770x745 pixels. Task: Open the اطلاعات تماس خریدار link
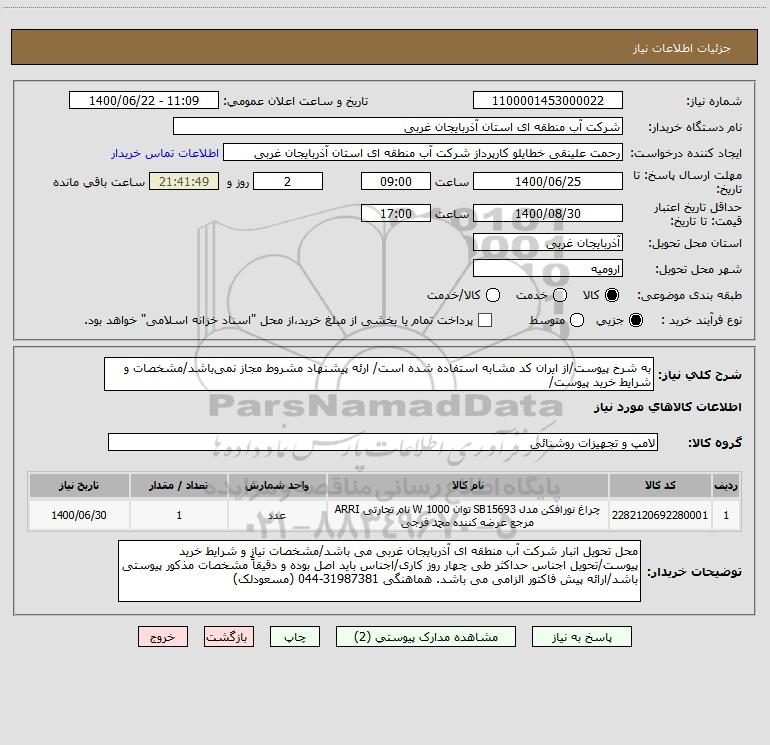click(165, 153)
